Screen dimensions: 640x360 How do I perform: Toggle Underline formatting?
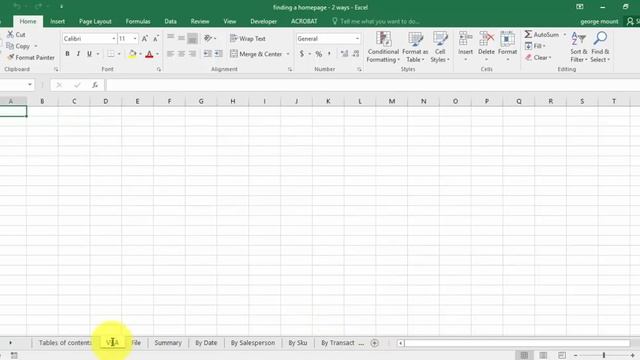click(x=89, y=54)
